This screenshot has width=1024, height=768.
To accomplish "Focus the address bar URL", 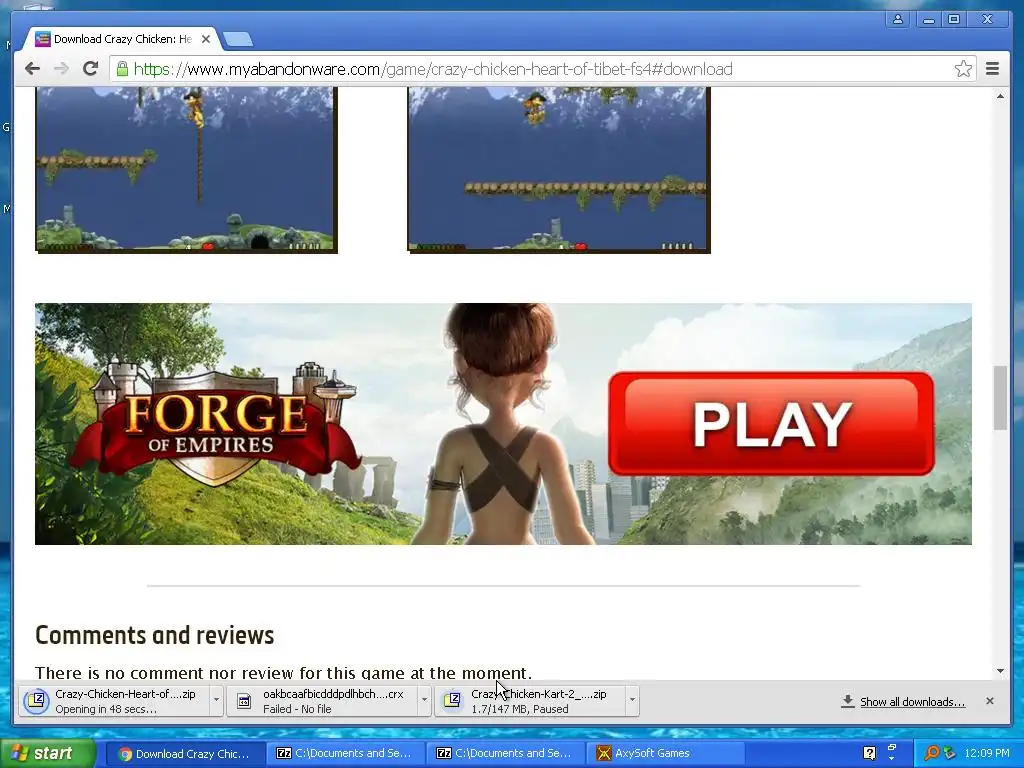I will click(x=432, y=69).
